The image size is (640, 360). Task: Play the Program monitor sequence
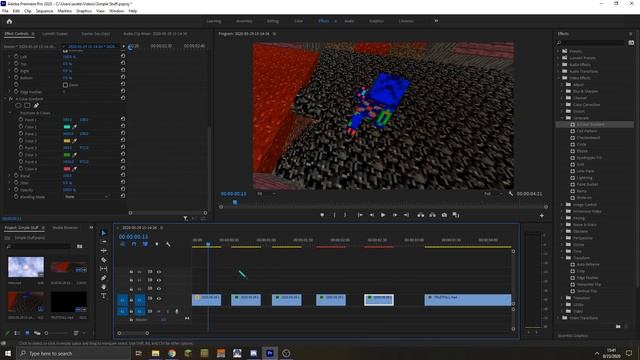(383, 215)
